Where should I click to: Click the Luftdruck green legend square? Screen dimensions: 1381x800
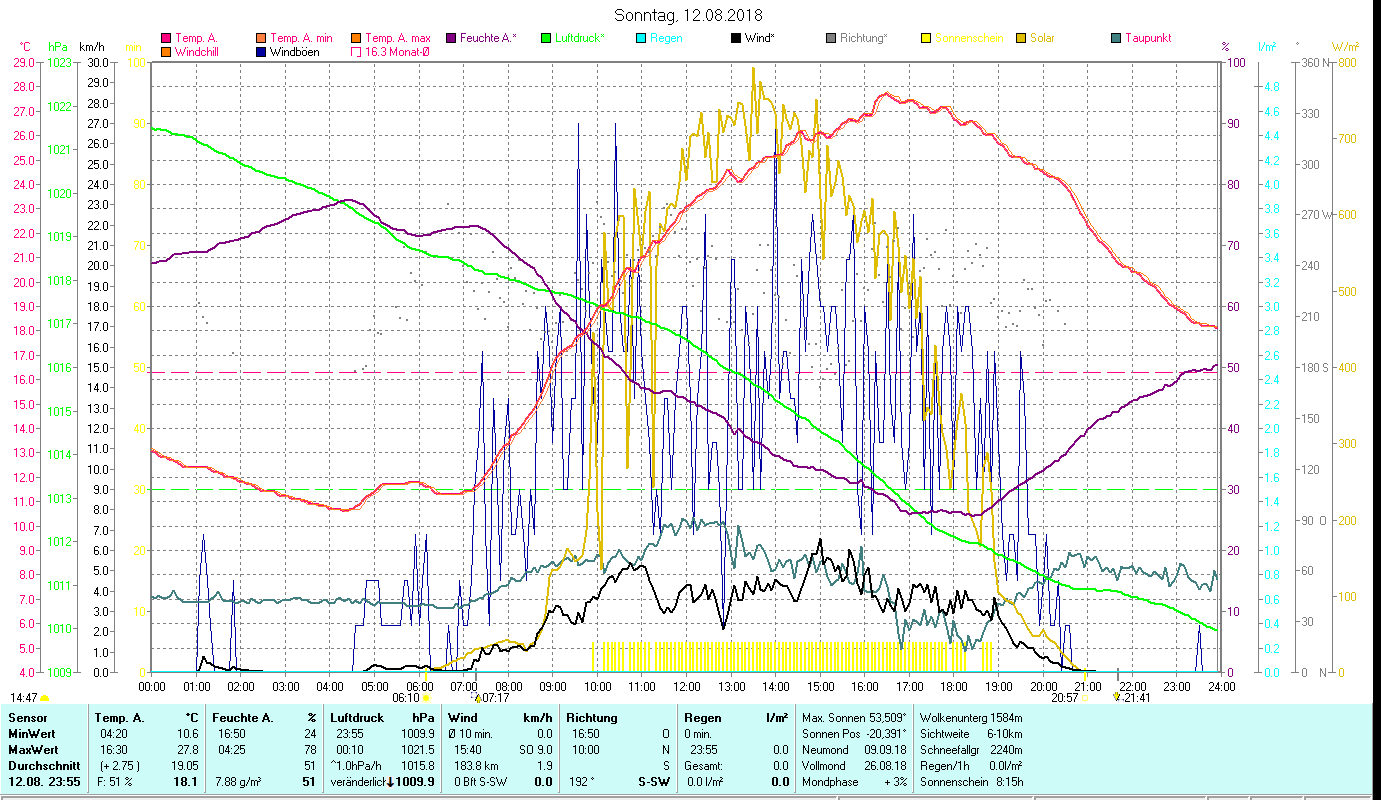click(546, 38)
